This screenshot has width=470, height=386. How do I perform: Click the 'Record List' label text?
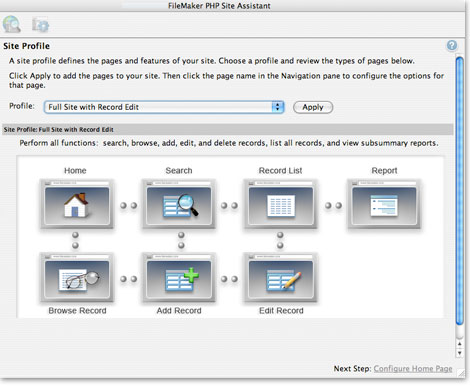point(280,170)
